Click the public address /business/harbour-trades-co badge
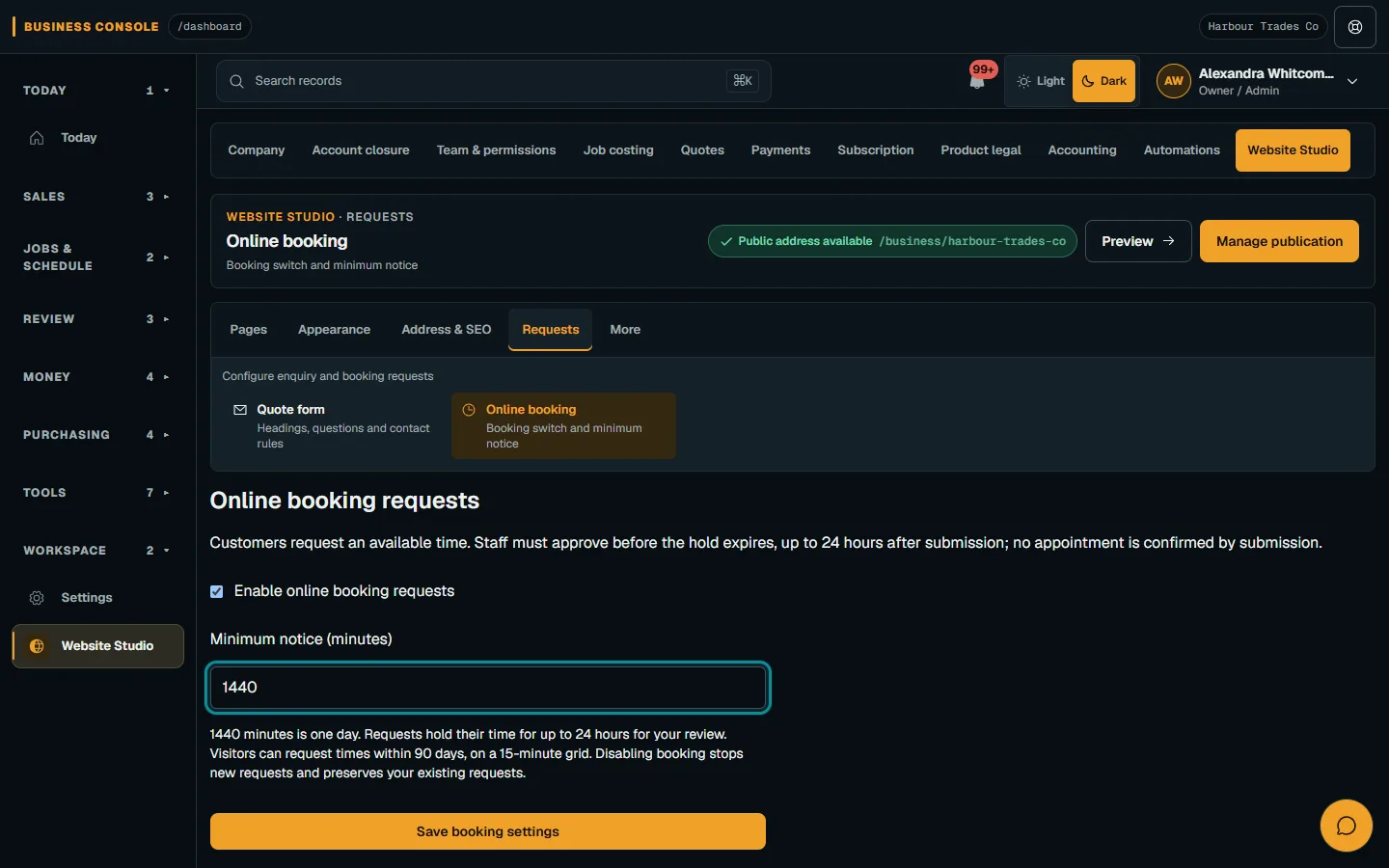This screenshot has height=868, width=1389. (892, 241)
